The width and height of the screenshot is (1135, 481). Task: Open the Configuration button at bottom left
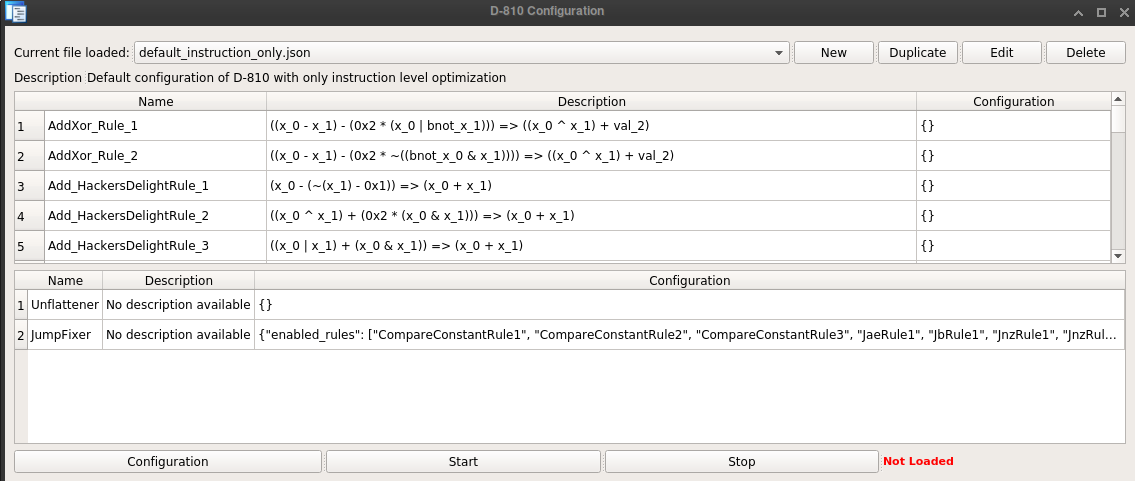pos(167,462)
